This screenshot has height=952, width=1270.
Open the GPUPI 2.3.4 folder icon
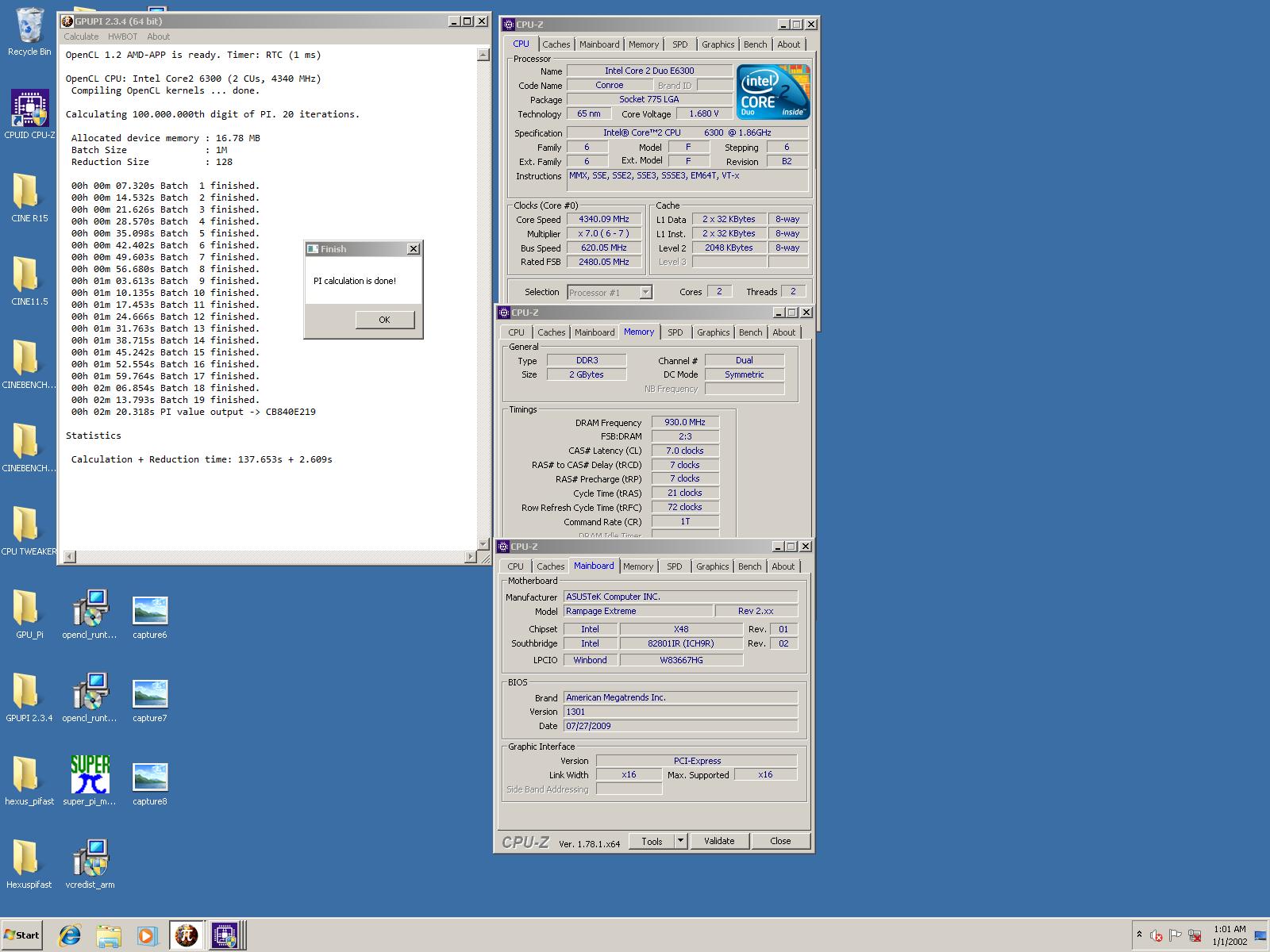tap(29, 698)
